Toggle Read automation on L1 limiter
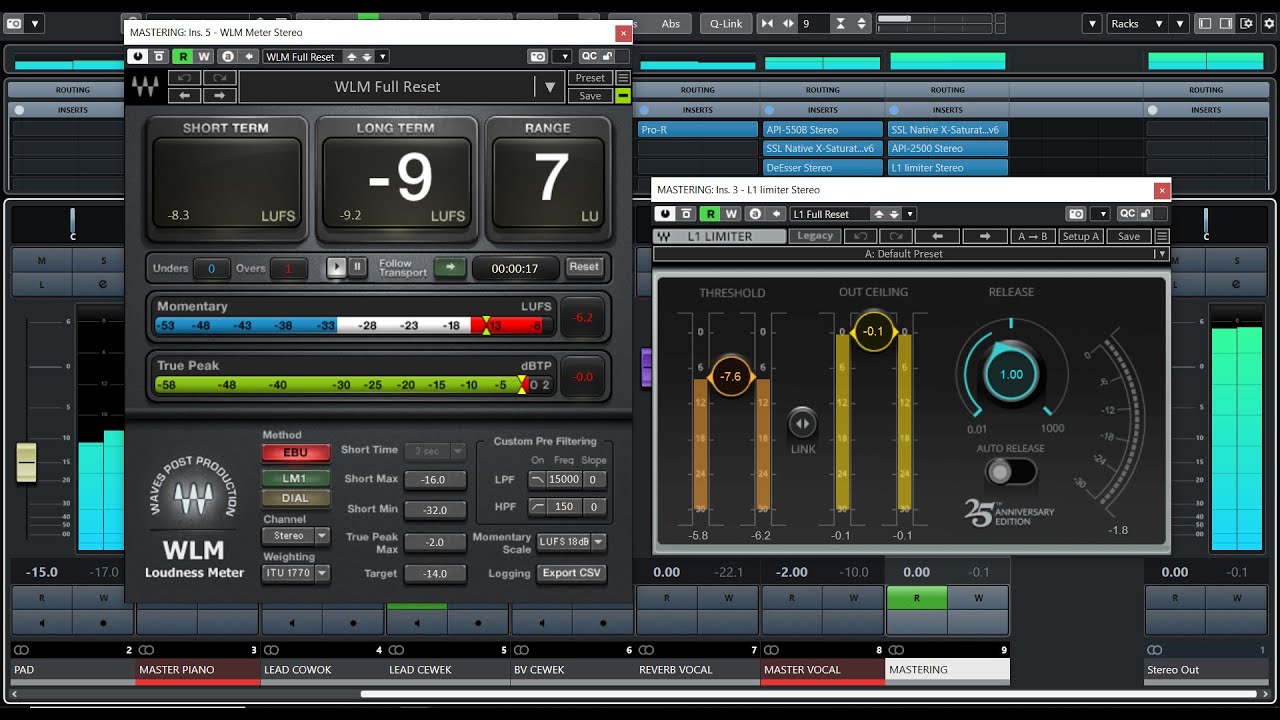 coord(710,214)
